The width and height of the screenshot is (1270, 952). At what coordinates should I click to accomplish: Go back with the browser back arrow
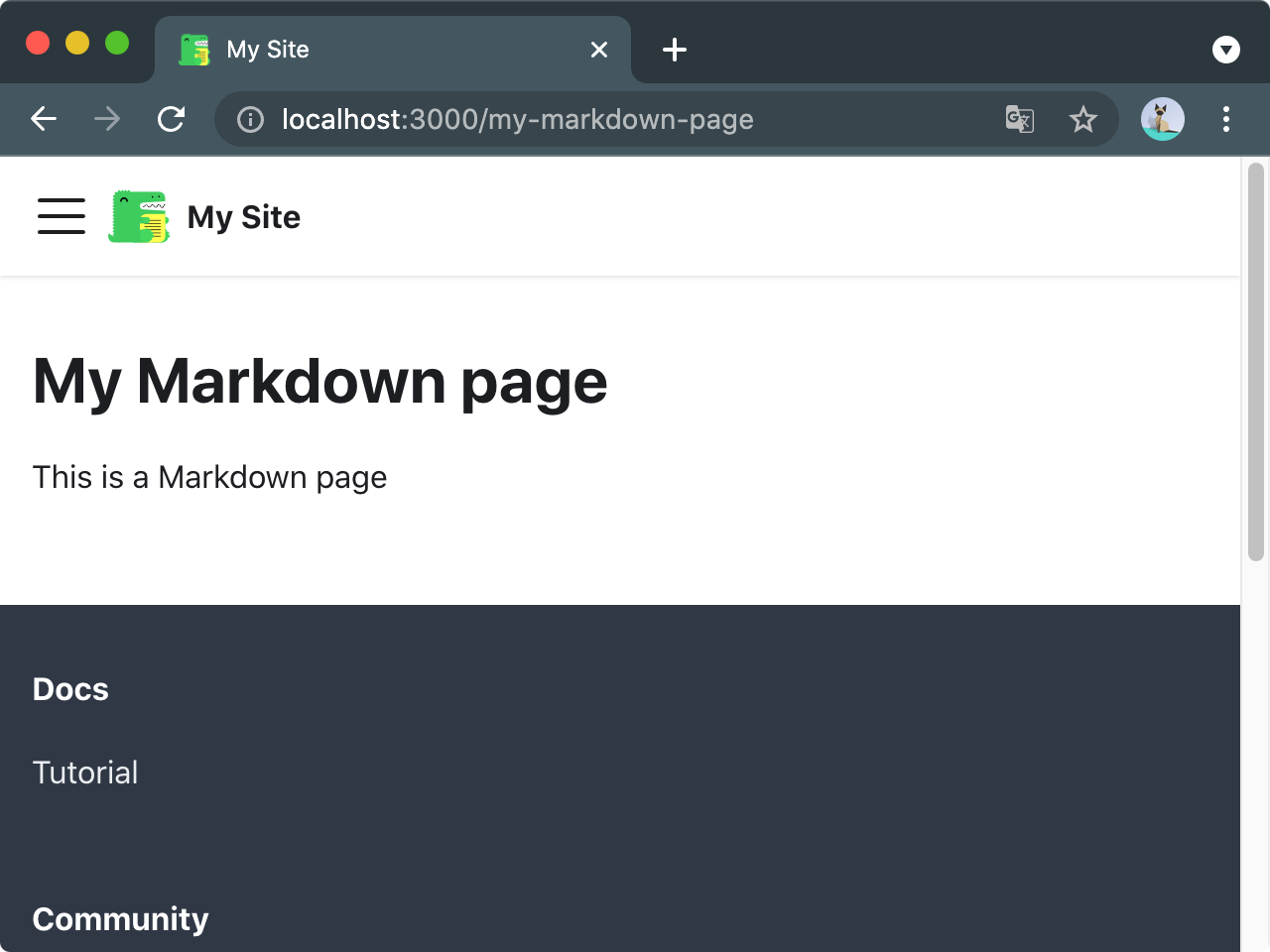[44, 119]
